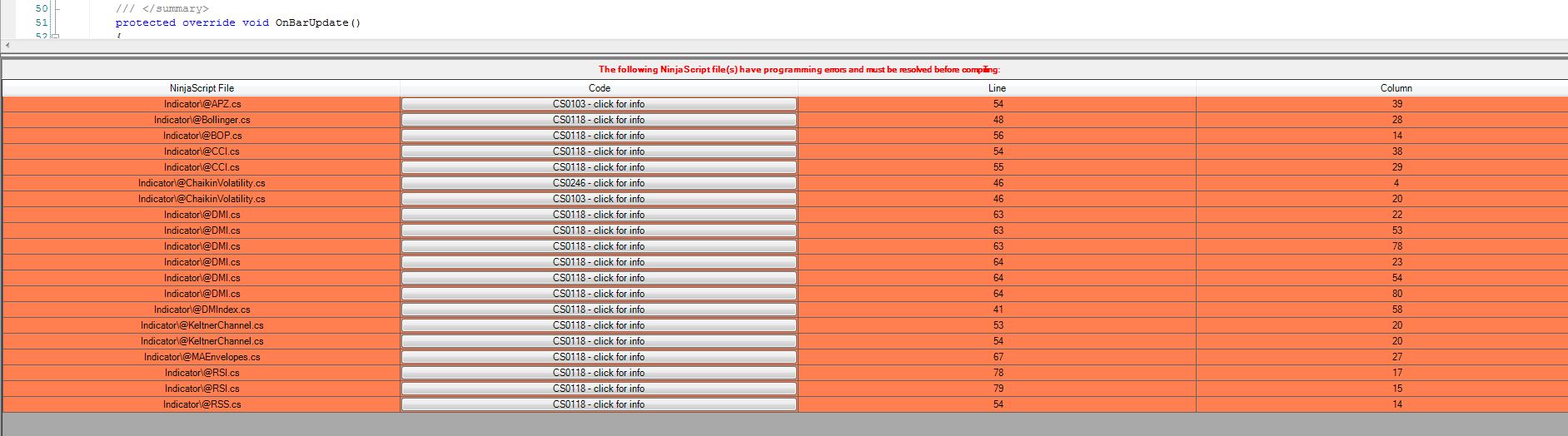The width and height of the screenshot is (1568, 436).
Task: Select line value 41 in @DMIndex.cs row
Action: (x=998, y=310)
